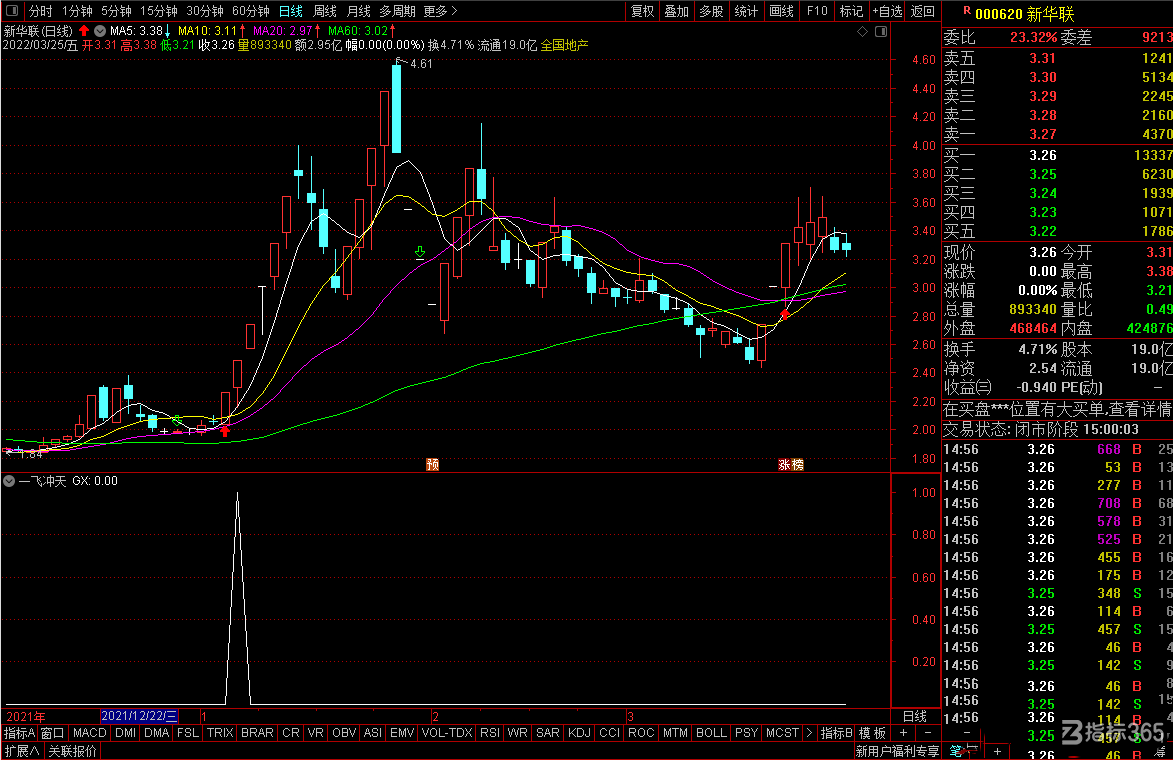Click the 叠加 overlay button
The height and width of the screenshot is (760, 1173).
[677, 11]
